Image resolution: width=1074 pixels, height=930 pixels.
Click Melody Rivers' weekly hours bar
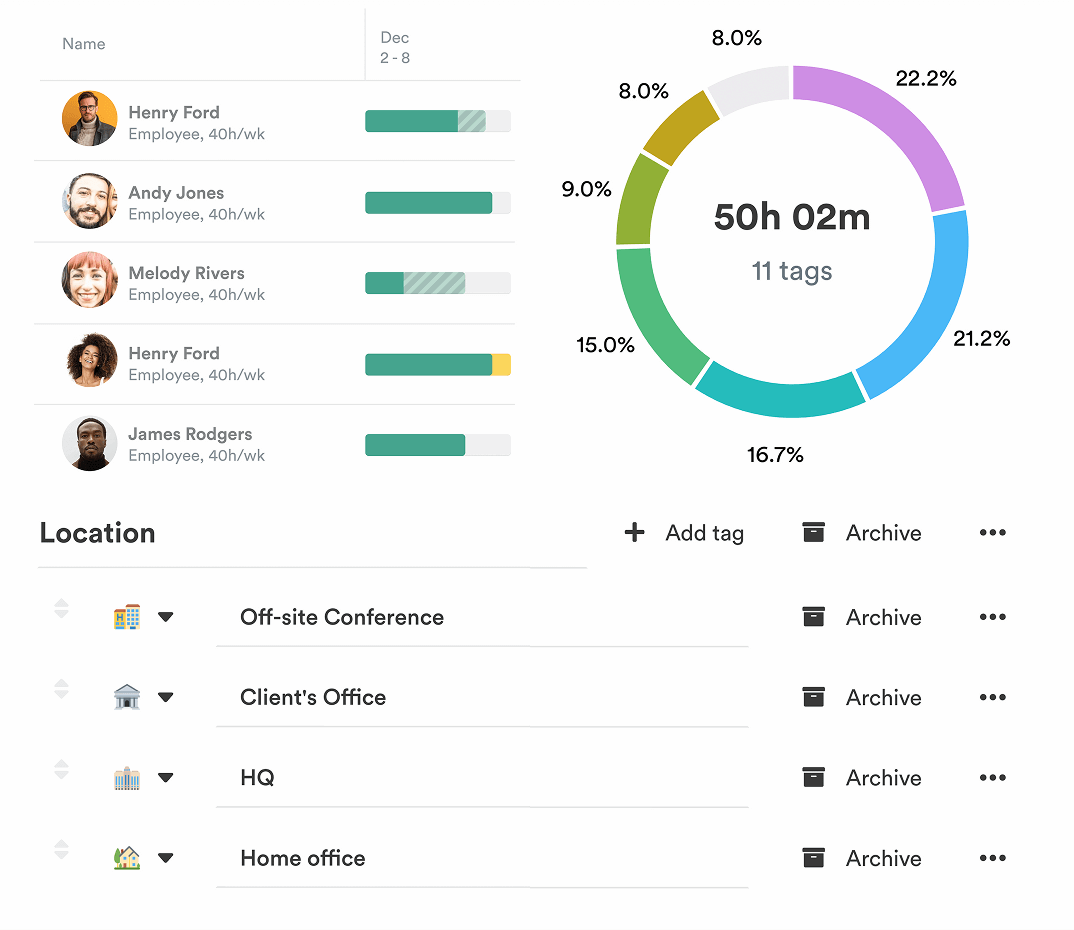437,283
